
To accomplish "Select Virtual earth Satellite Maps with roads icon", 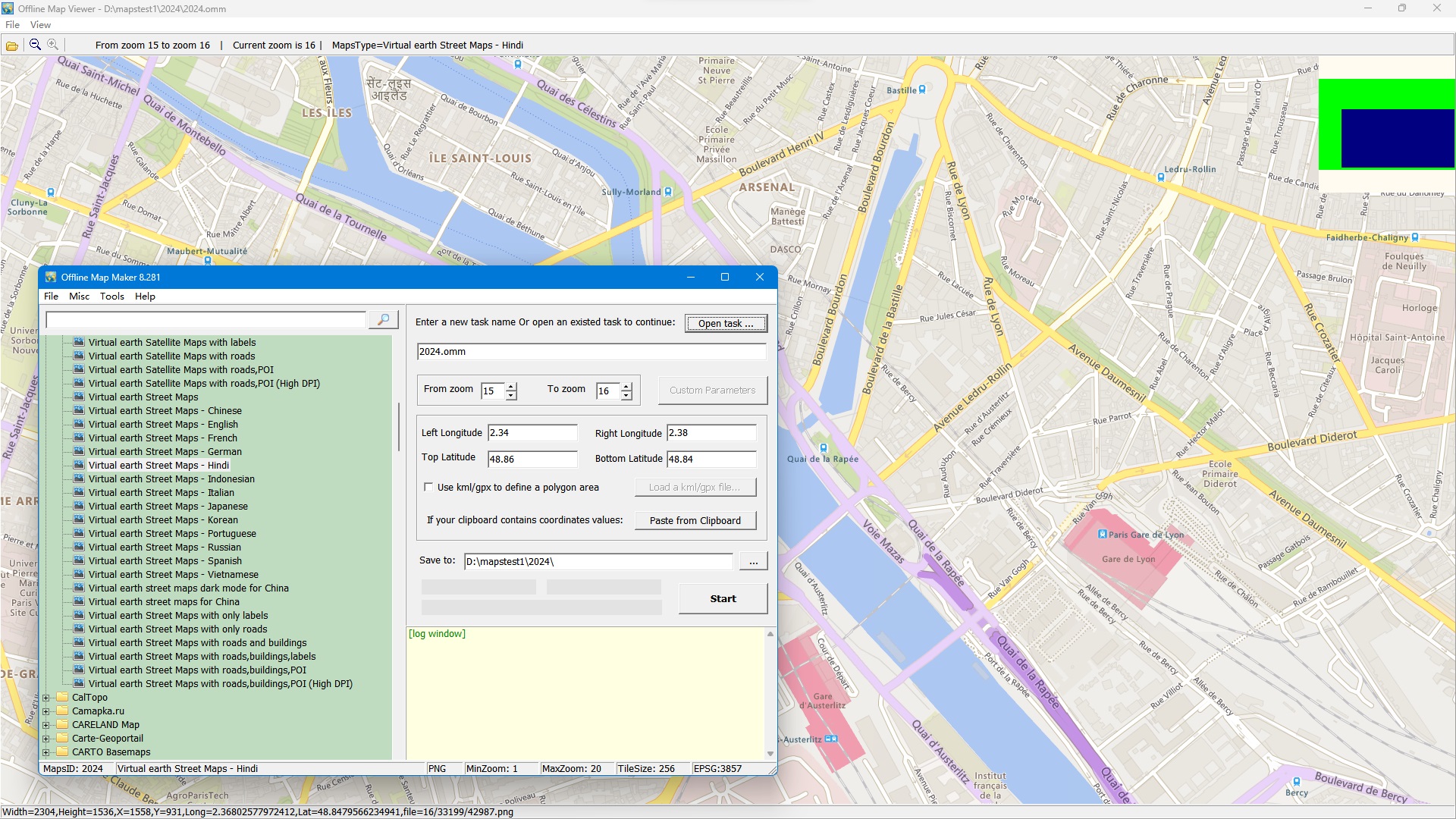I will click(79, 356).
